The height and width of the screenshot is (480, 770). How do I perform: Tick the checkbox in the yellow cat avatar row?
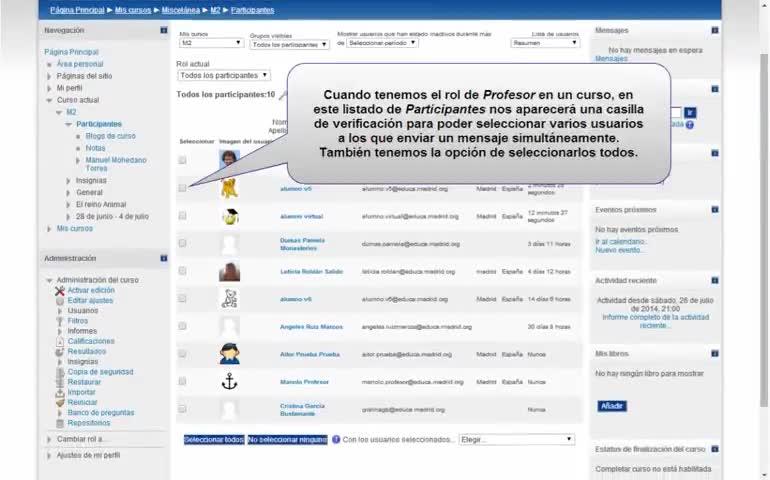click(x=182, y=188)
